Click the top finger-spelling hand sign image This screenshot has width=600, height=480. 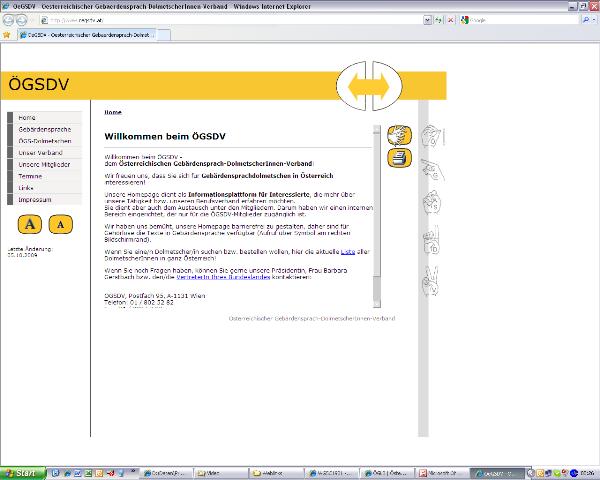(434, 133)
